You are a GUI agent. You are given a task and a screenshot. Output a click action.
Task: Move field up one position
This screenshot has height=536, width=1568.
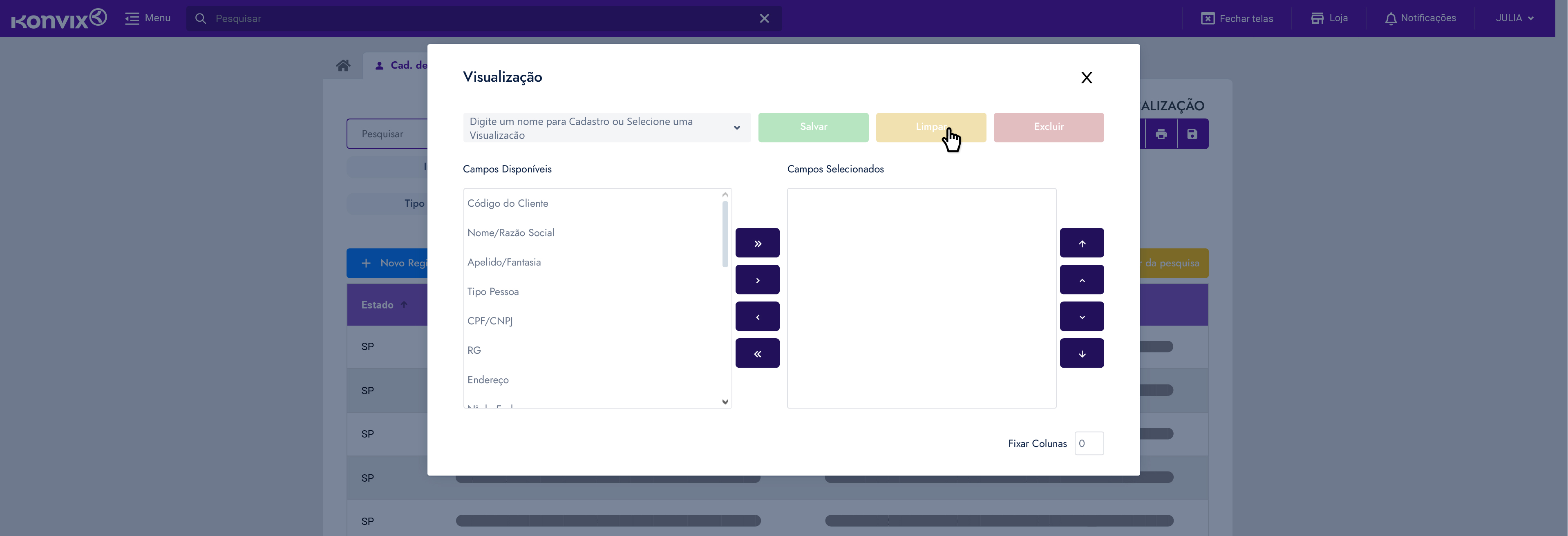[1082, 280]
